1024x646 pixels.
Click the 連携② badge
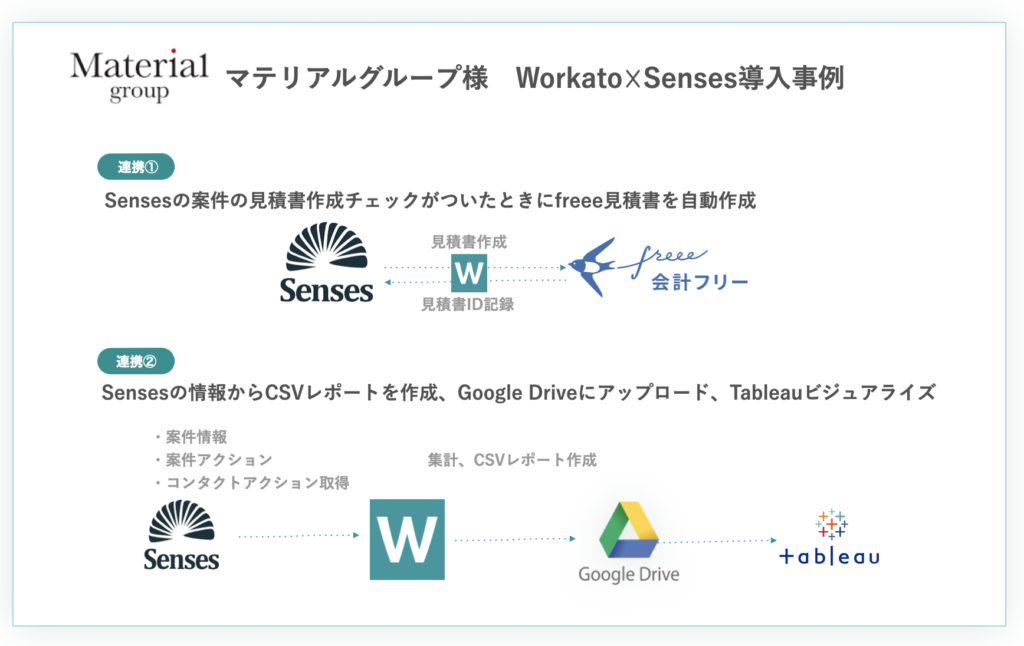coord(137,360)
